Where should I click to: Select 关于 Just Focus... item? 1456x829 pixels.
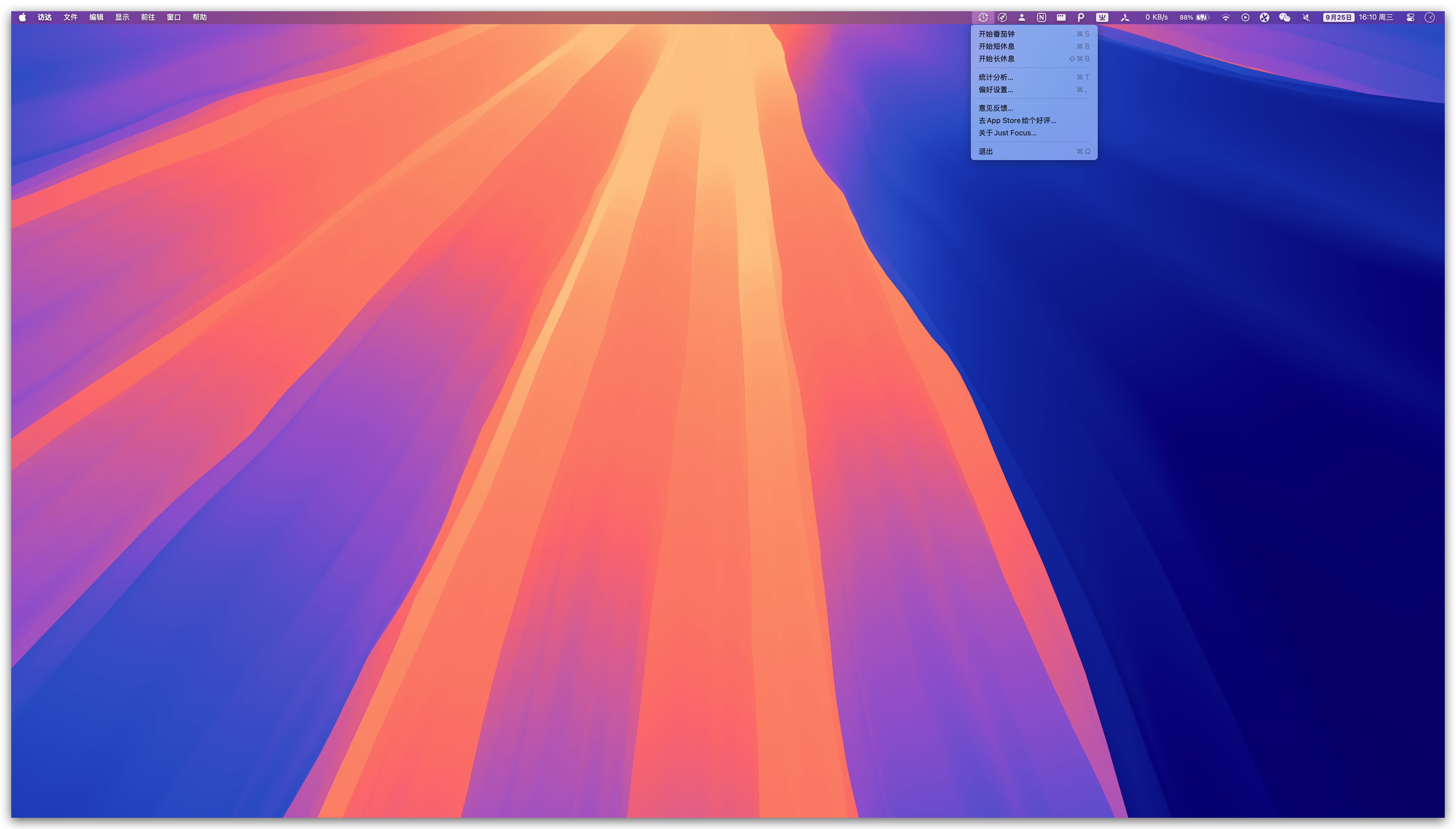click(x=1007, y=133)
